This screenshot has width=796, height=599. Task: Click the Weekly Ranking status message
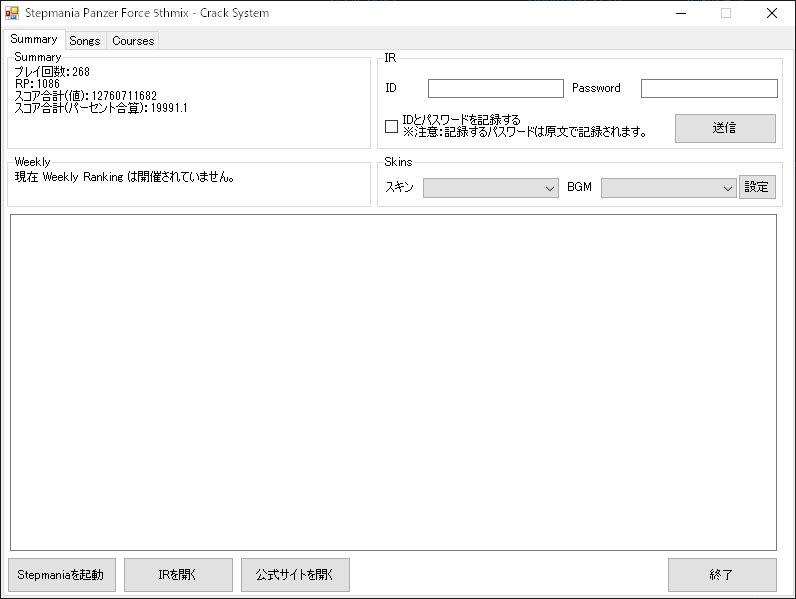(124, 177)
